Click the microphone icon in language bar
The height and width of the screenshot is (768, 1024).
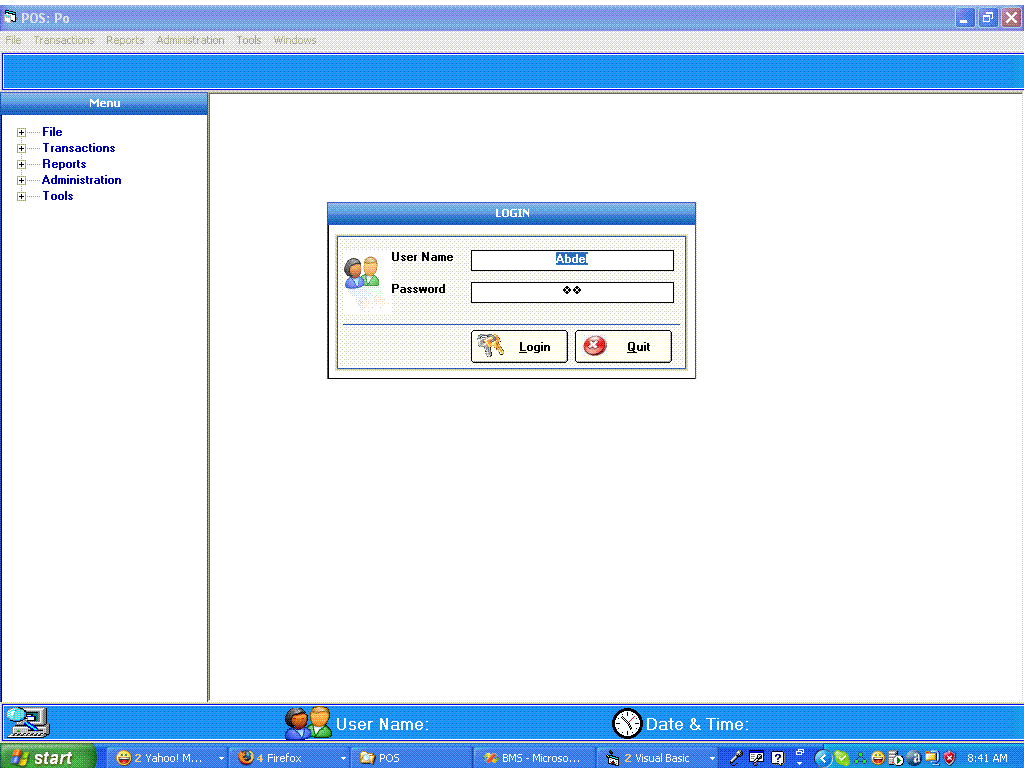point(737,758)
